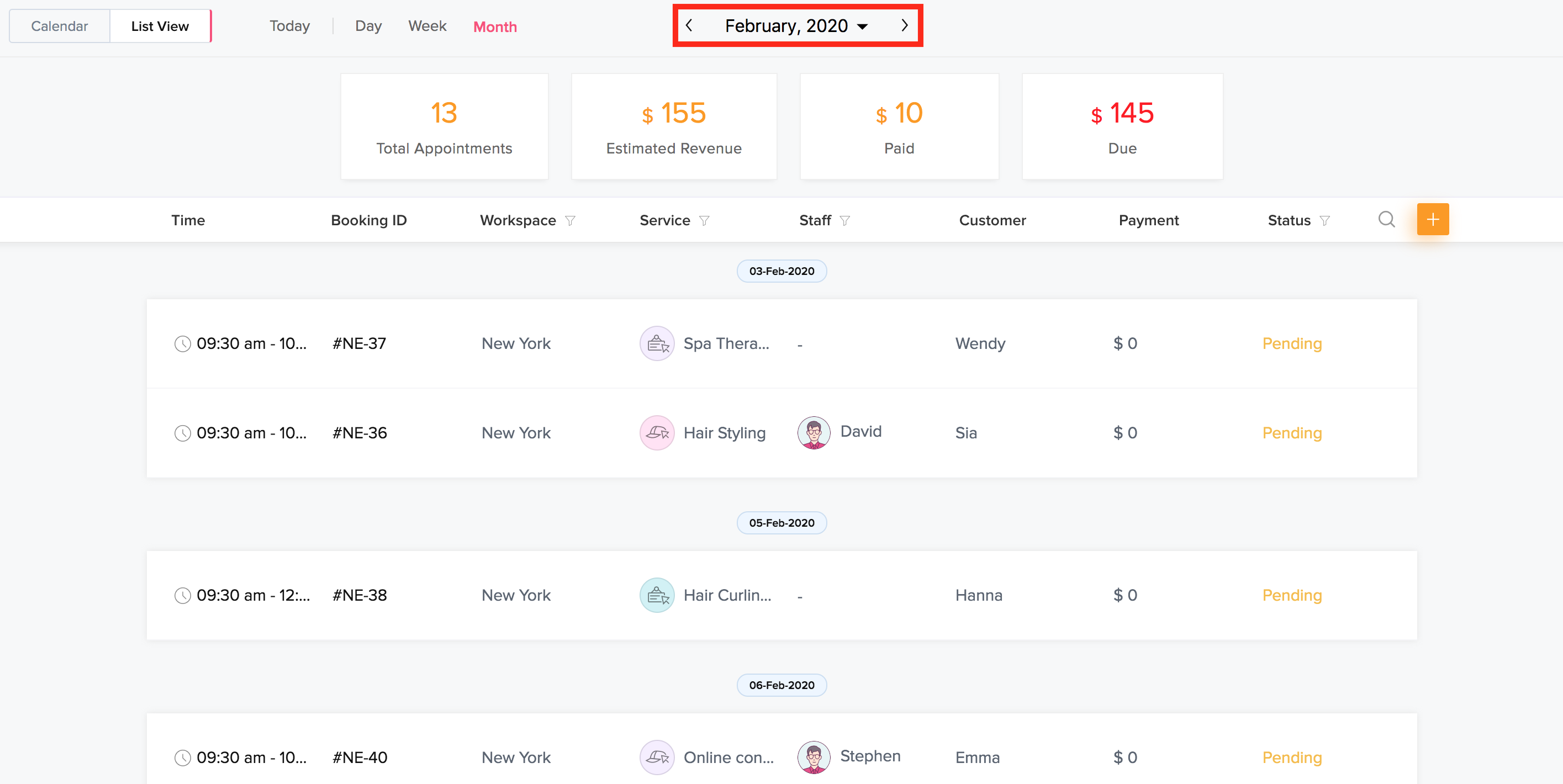Open booking #NE-36

click(359, 433)
